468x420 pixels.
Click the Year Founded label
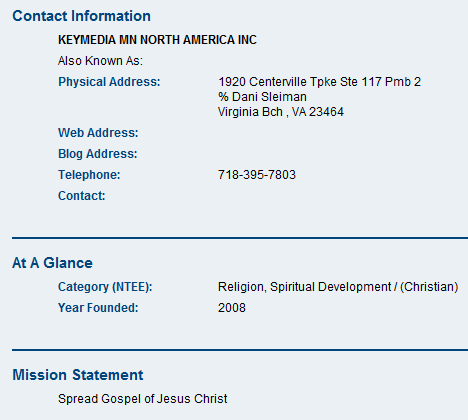click(98, 308)
